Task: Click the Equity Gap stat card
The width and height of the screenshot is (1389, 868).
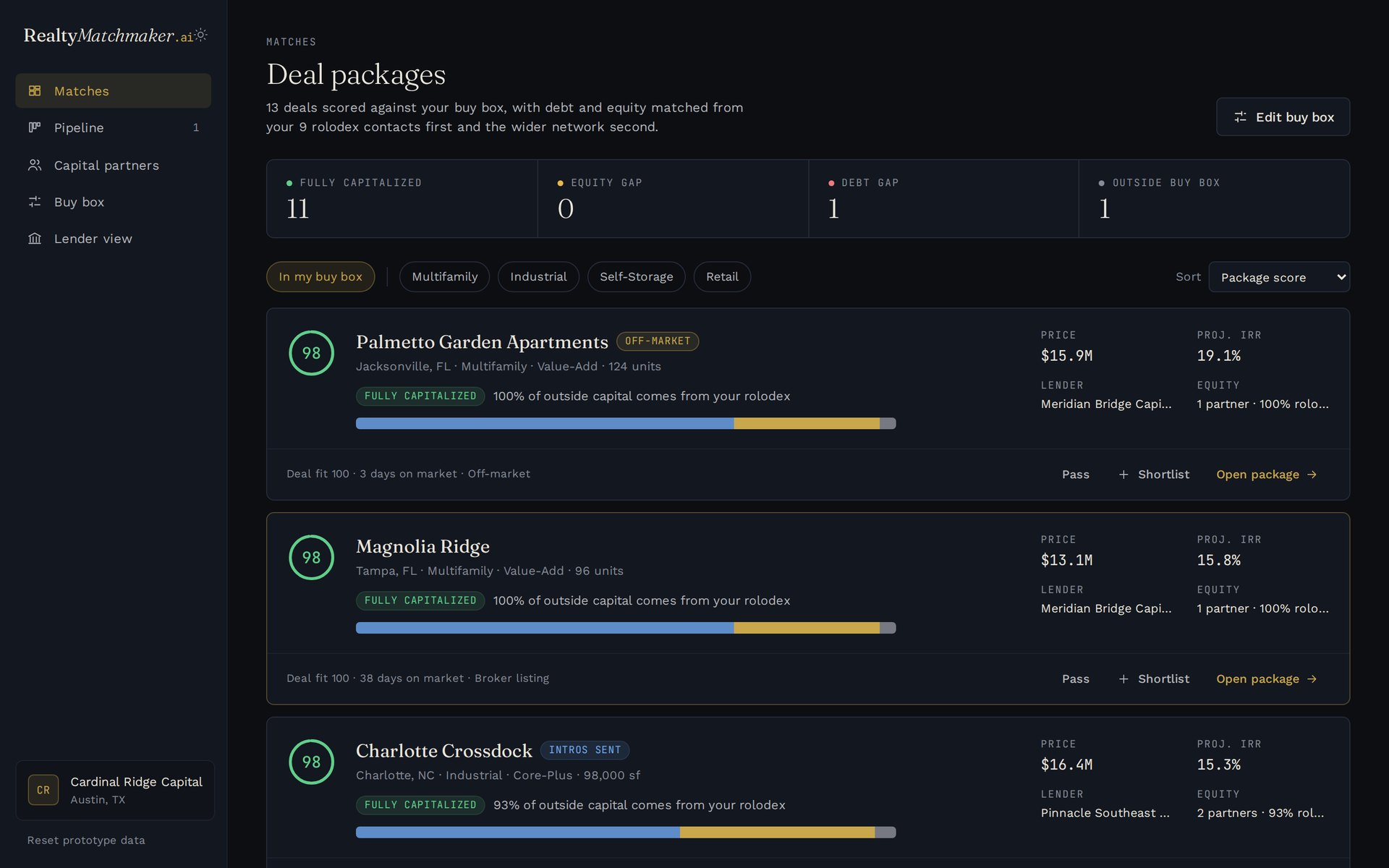Action: coord(673,199)
